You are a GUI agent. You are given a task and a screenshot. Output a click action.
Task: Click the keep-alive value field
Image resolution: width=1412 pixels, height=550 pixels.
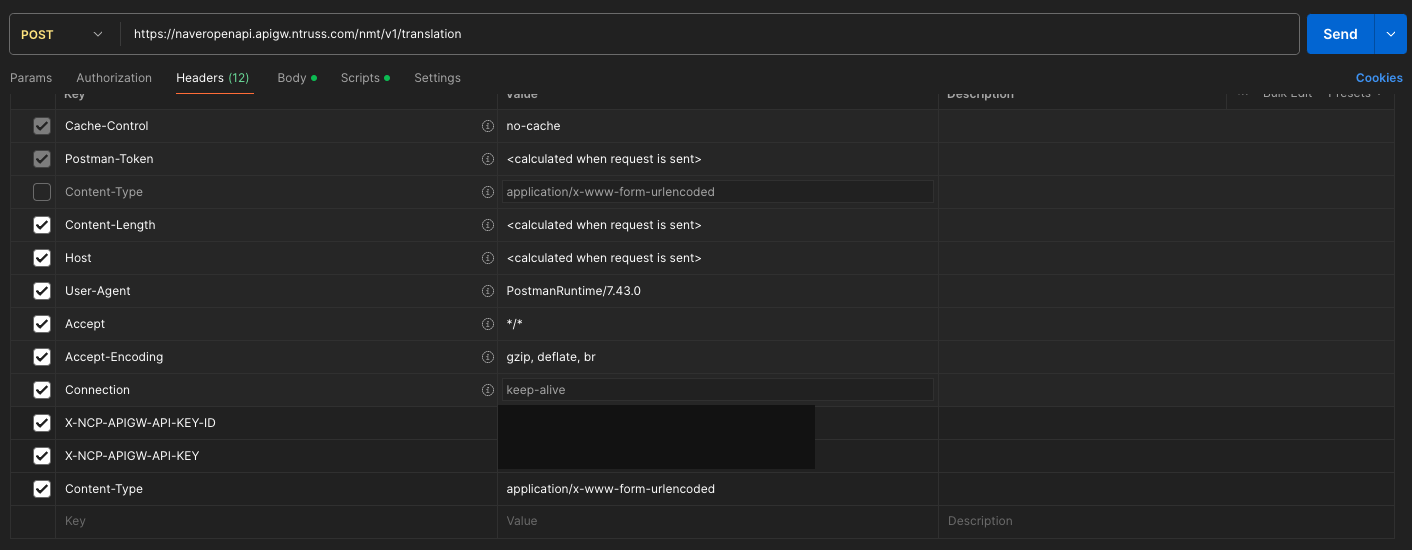pos(718,390)
